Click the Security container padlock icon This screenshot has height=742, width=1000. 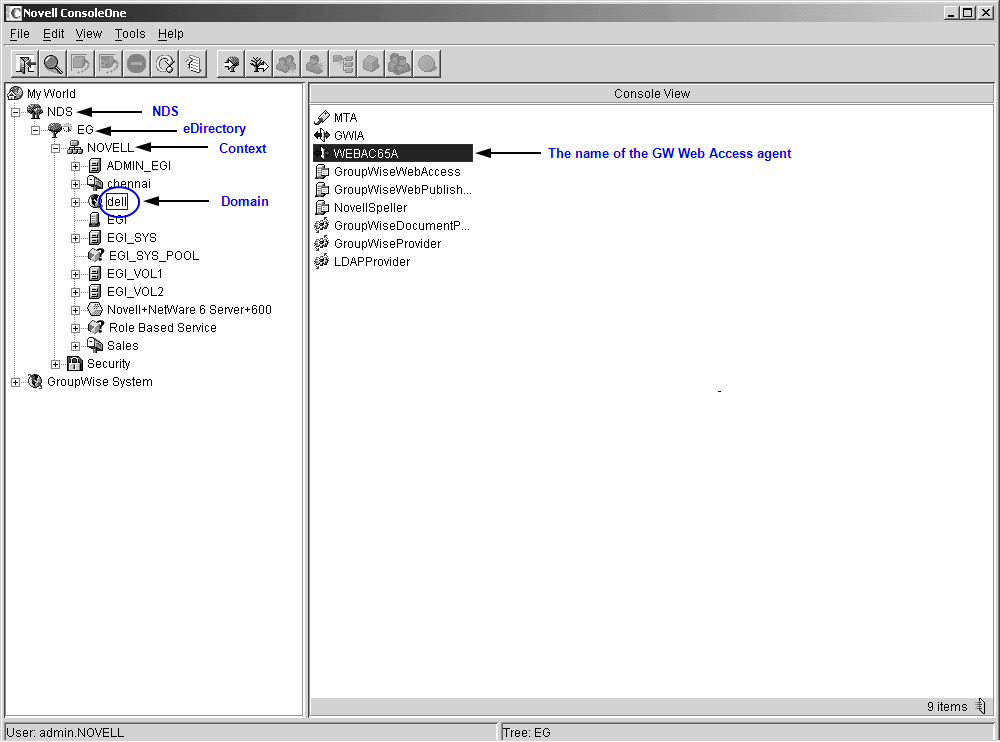click(75, 364)
